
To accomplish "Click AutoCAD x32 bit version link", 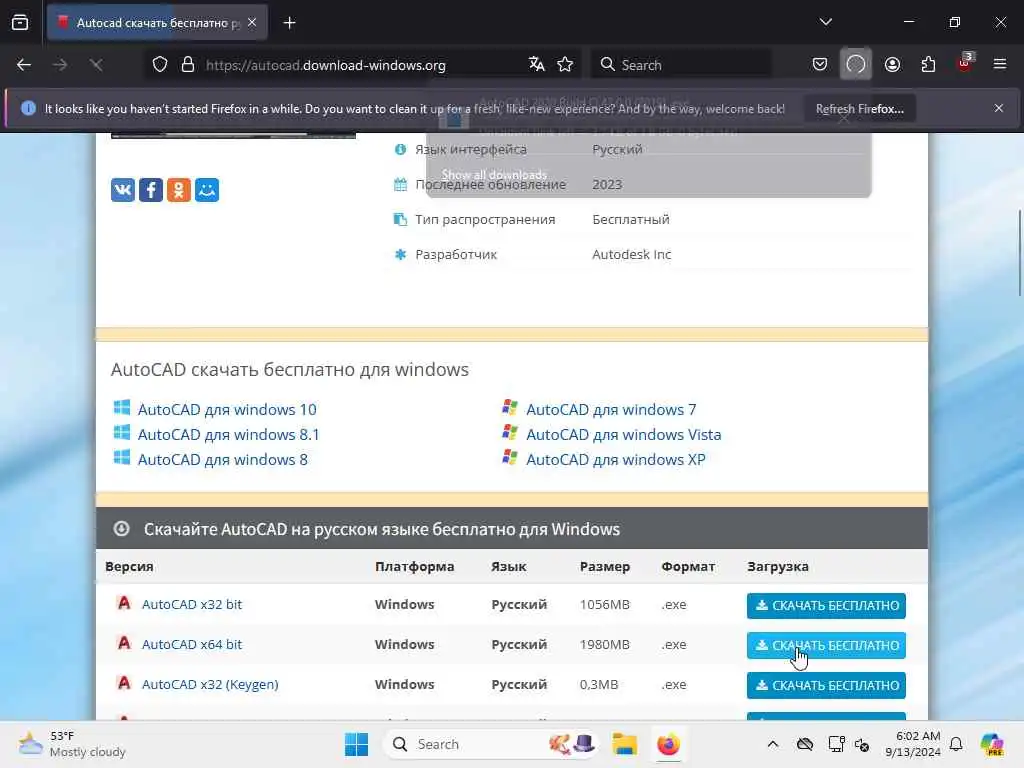I will (x=192, y=605).
